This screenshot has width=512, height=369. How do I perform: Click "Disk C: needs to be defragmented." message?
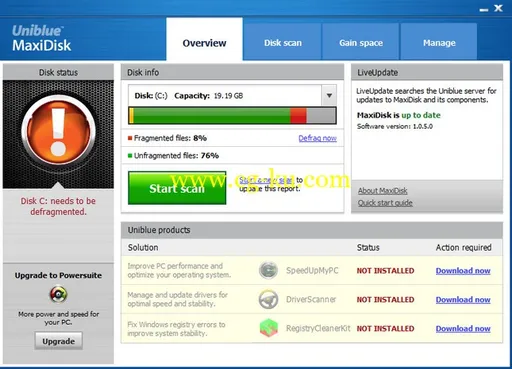click(58, 206)
